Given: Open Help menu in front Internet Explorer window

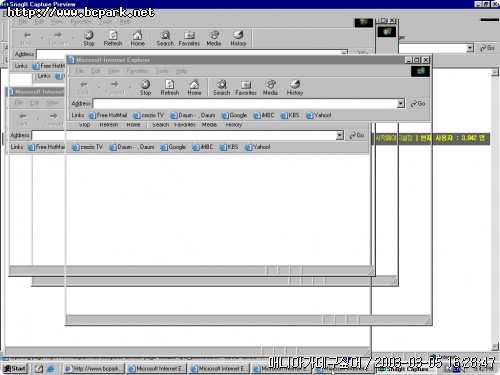Looking at the screenshot, I should pos(181,71).
